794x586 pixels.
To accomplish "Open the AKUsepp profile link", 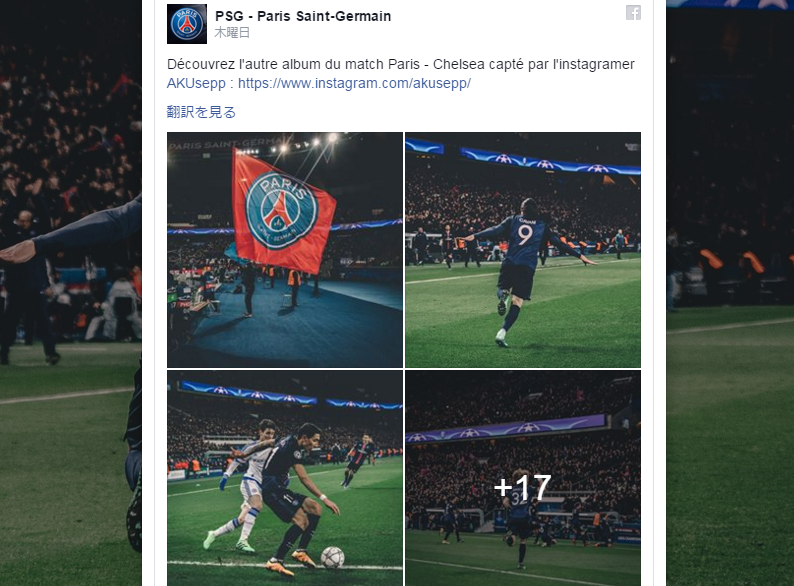I will 196,83.
